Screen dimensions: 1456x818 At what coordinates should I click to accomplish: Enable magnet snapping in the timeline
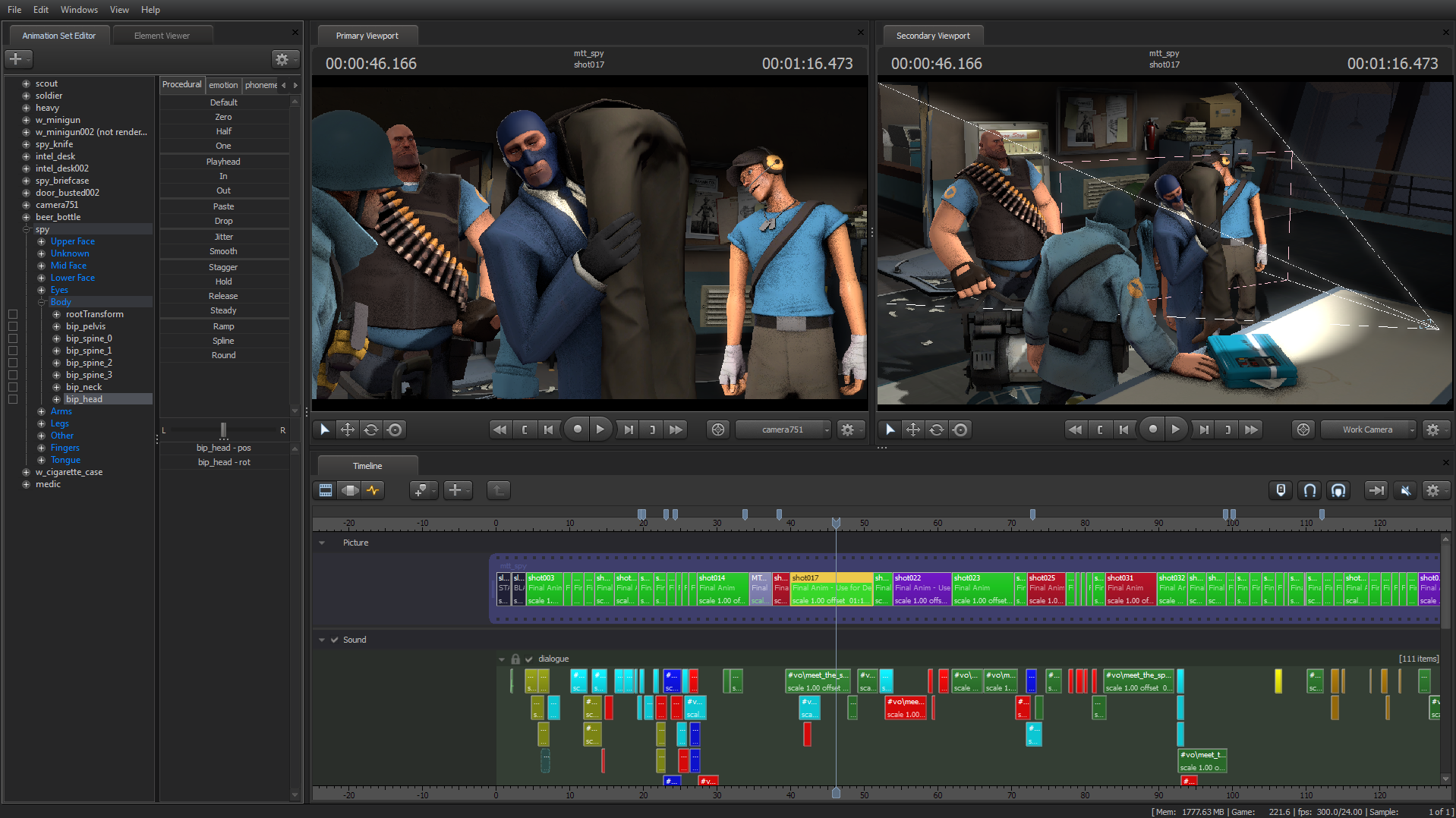click(x=1309, y=489)
